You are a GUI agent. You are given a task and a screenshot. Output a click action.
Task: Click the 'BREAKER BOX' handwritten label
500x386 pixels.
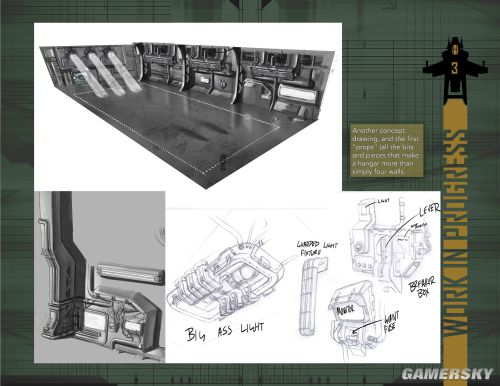(422, 287)
